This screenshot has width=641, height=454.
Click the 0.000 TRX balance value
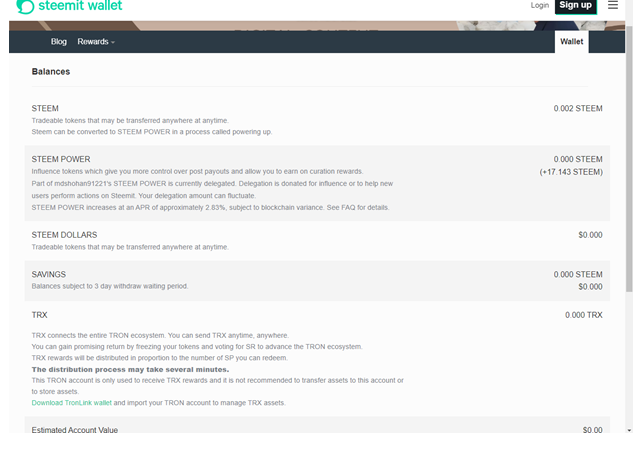(x=584, y=315)
